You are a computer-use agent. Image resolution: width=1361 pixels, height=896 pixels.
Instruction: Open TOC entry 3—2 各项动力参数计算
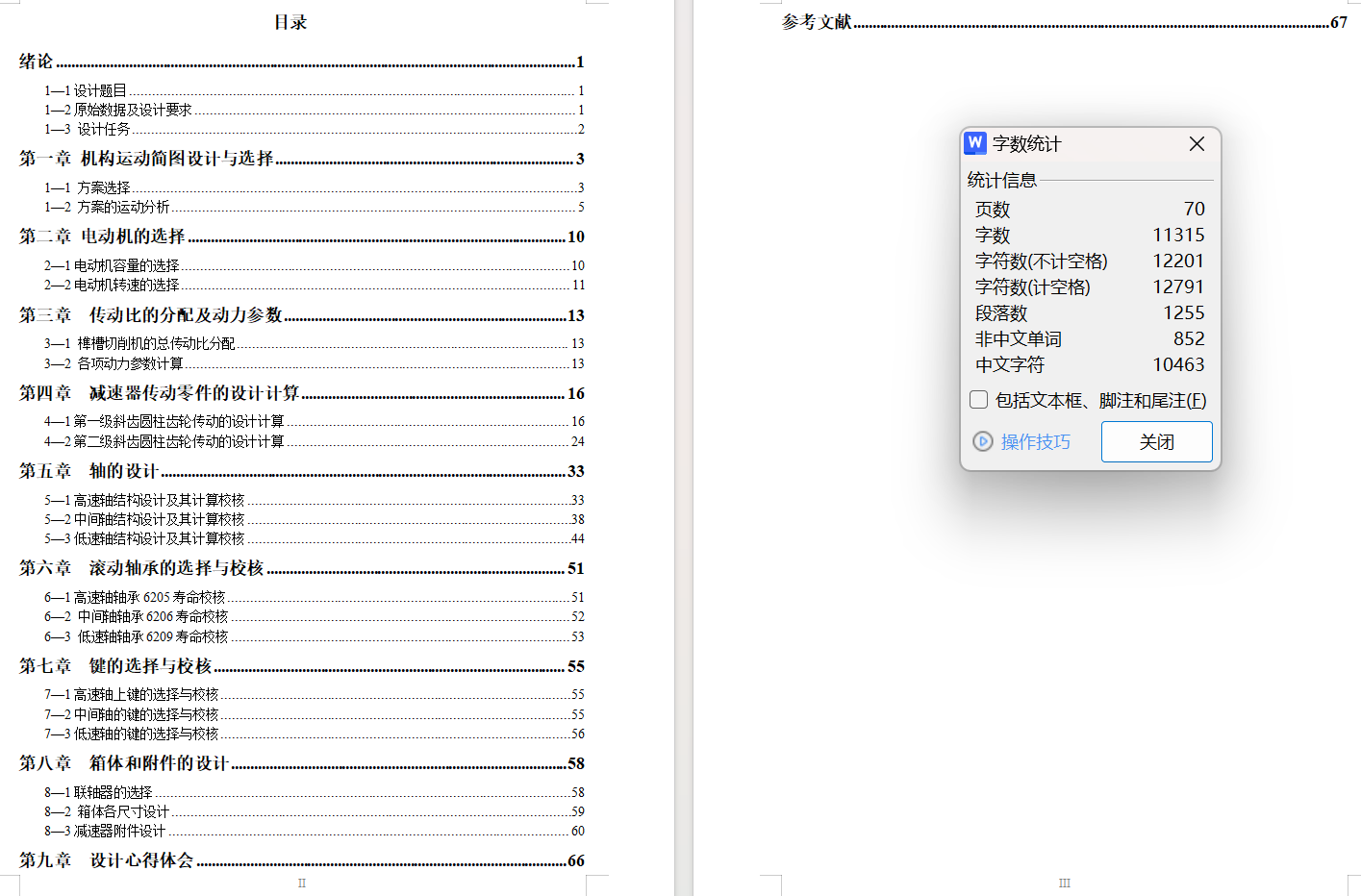314,363
